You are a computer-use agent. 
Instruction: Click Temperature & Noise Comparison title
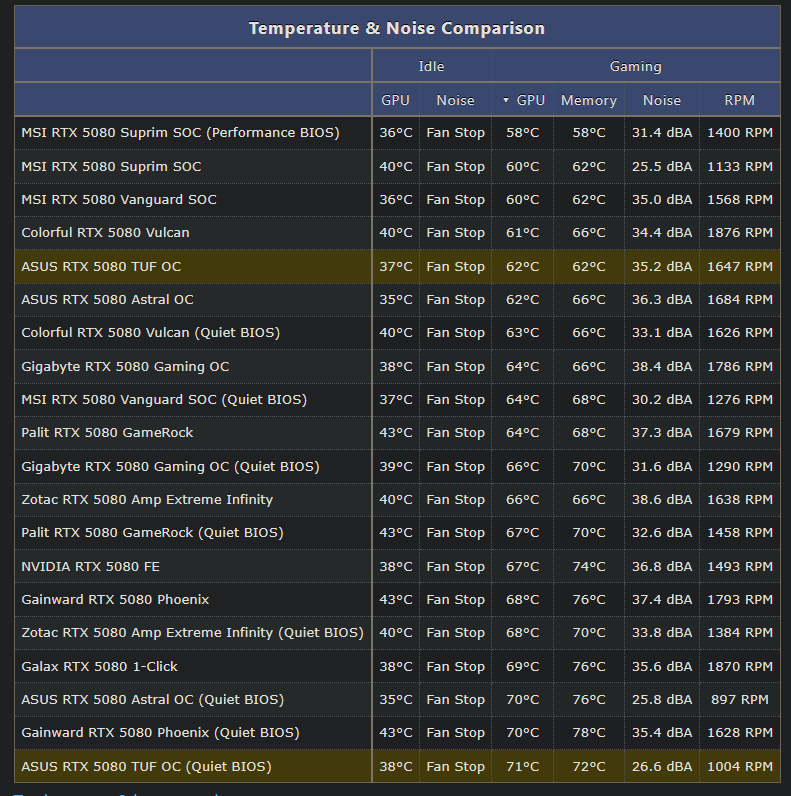pyautogui.click(x=397, y=28)
